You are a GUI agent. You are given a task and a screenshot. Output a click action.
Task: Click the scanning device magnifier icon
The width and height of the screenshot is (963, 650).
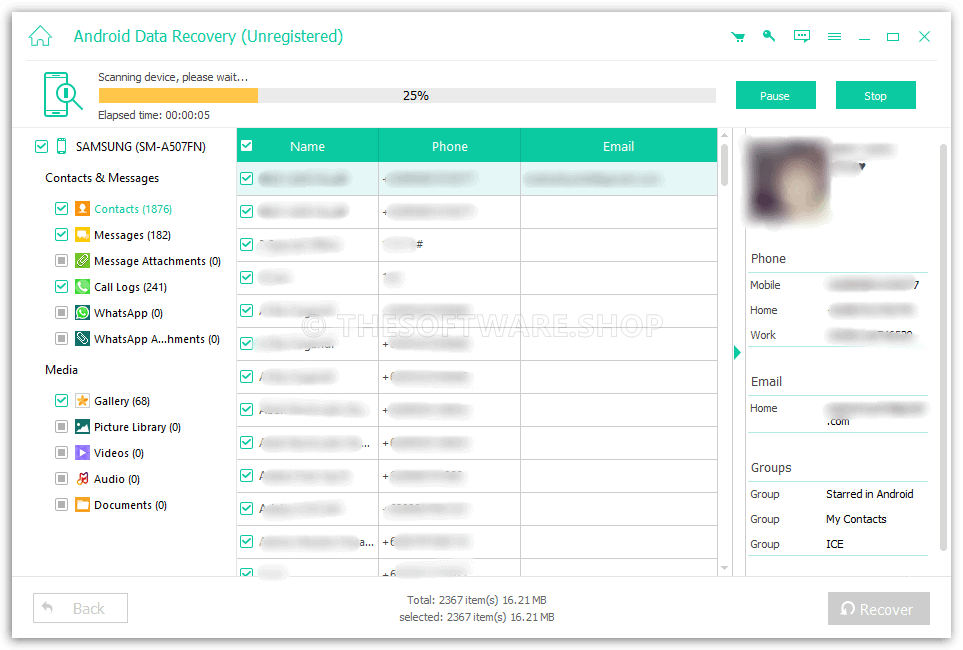click(62, 94)
